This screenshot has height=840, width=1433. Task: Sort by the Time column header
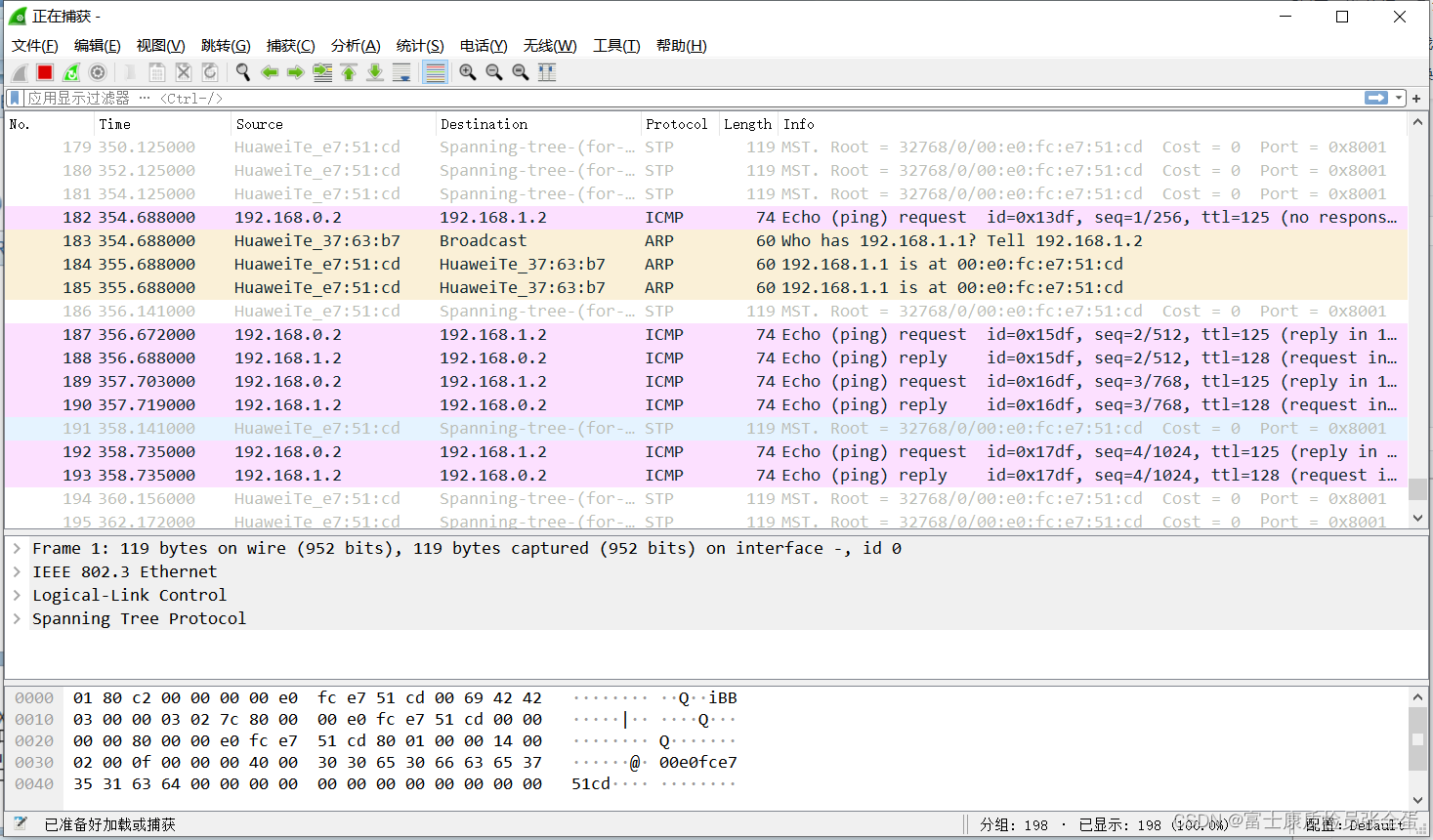162,124
